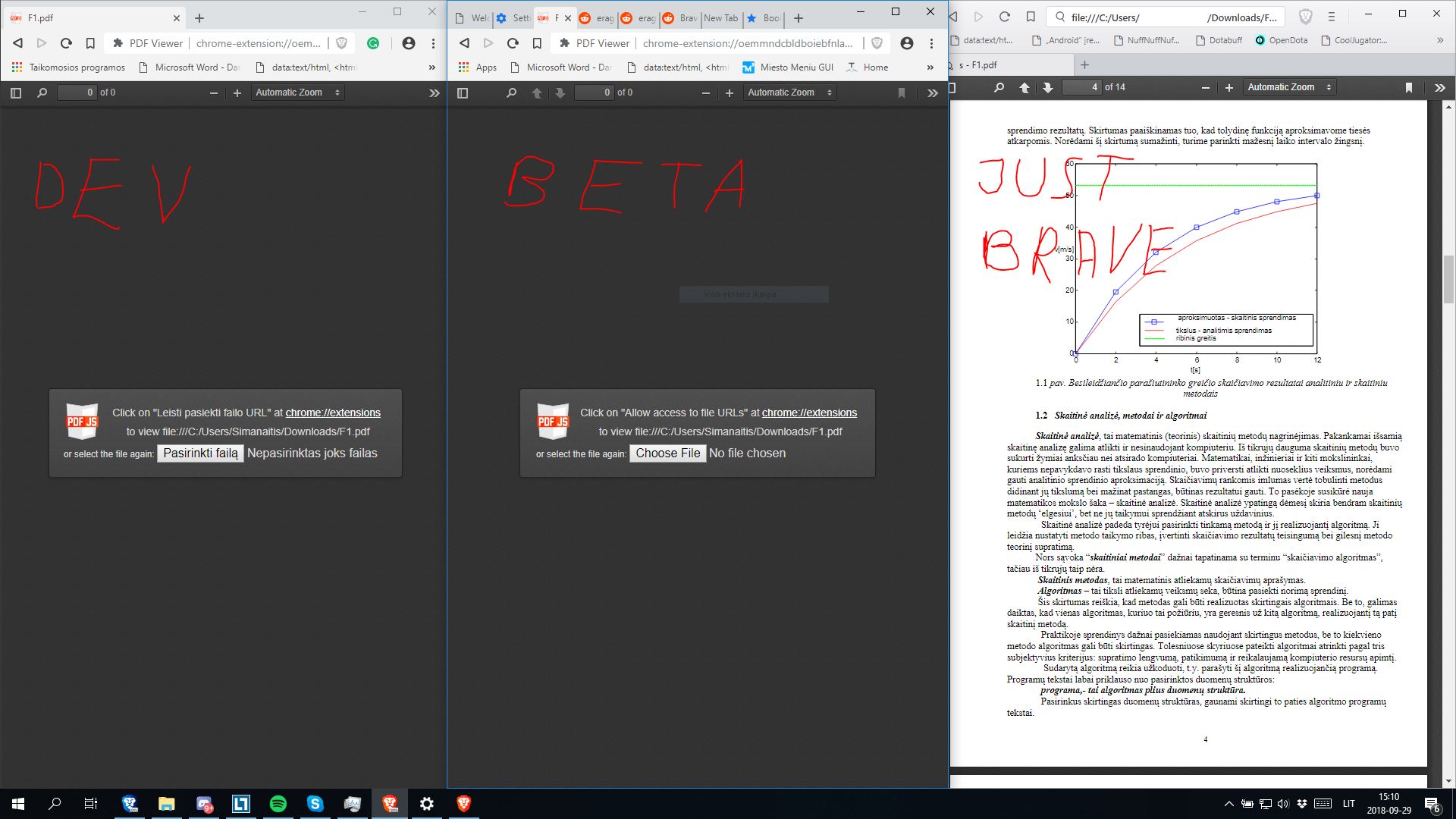Click the page number field showing 4

(x=1081, y=87)
